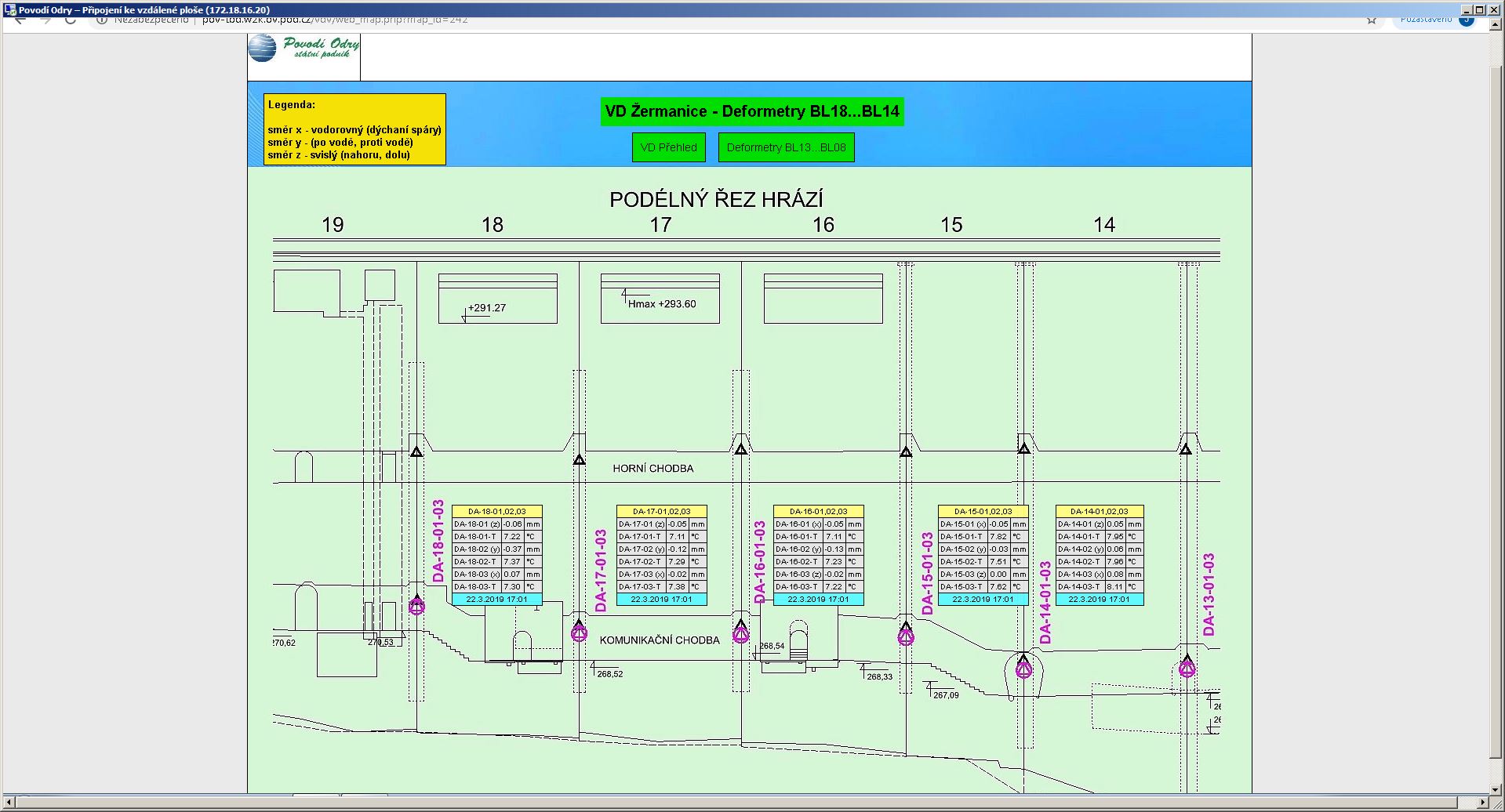
Task: Select the magenta DA-16 deformeter marker
Action: point(740,633)
